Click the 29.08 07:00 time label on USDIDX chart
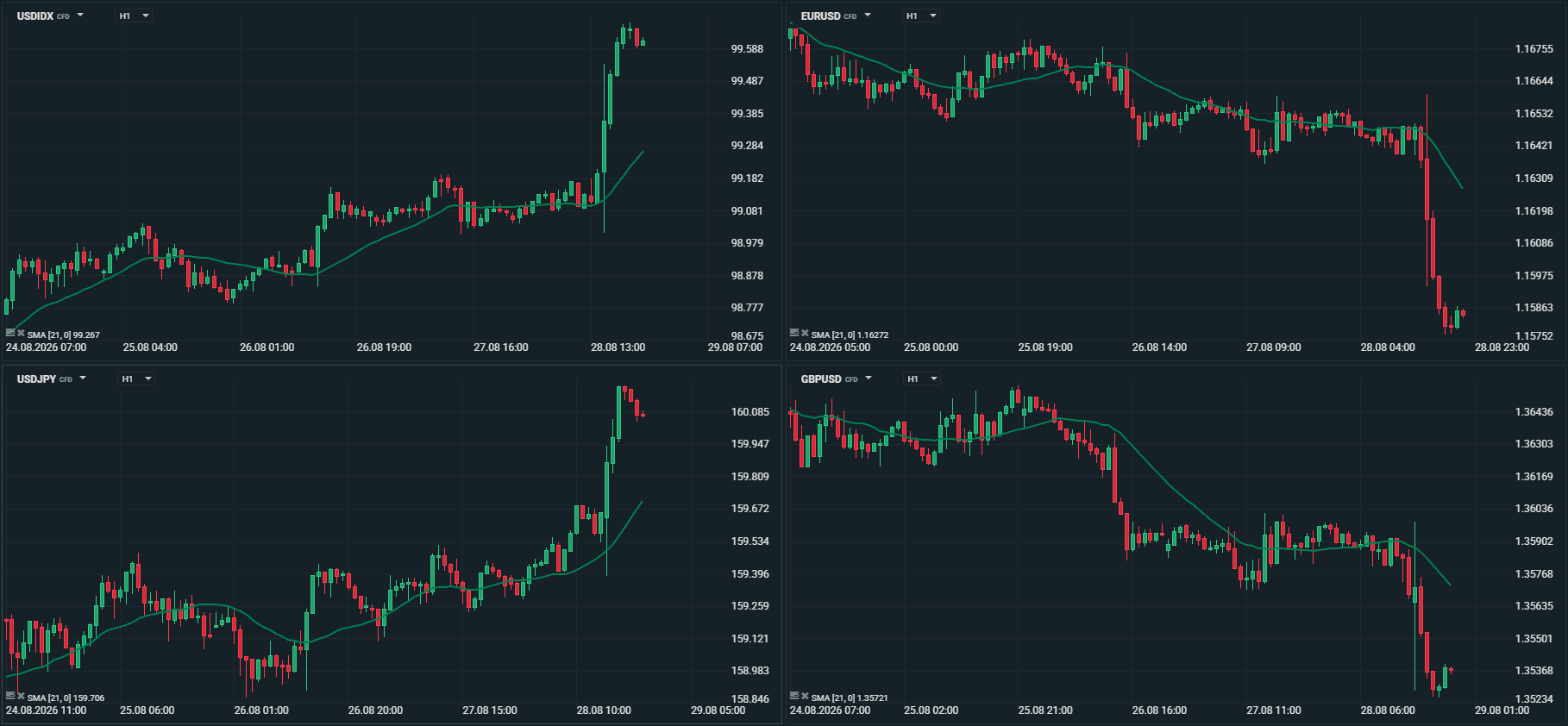This screenshot has height=726, width=1568. 735,347
